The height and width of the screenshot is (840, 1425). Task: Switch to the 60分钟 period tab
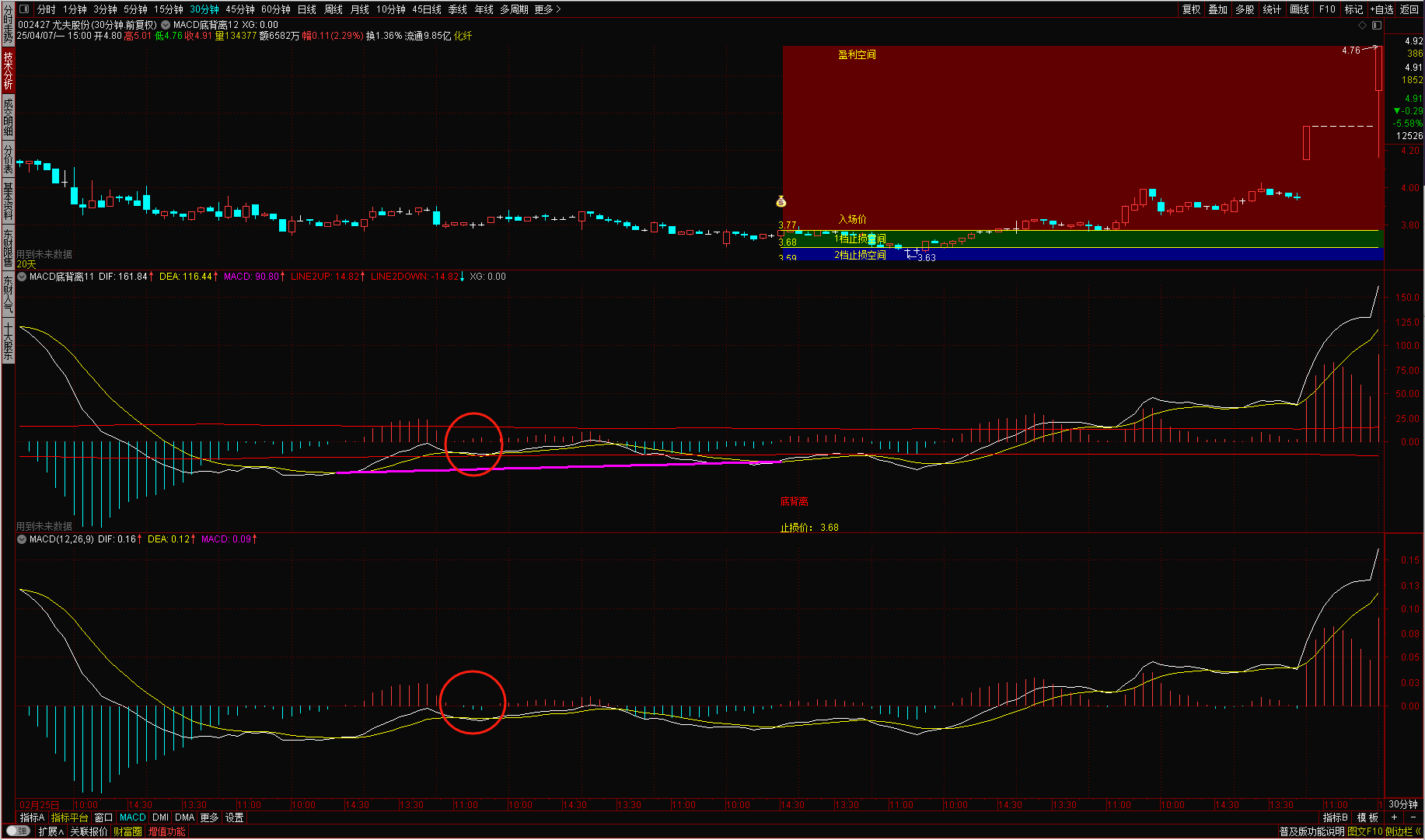(x=275, y=9)
